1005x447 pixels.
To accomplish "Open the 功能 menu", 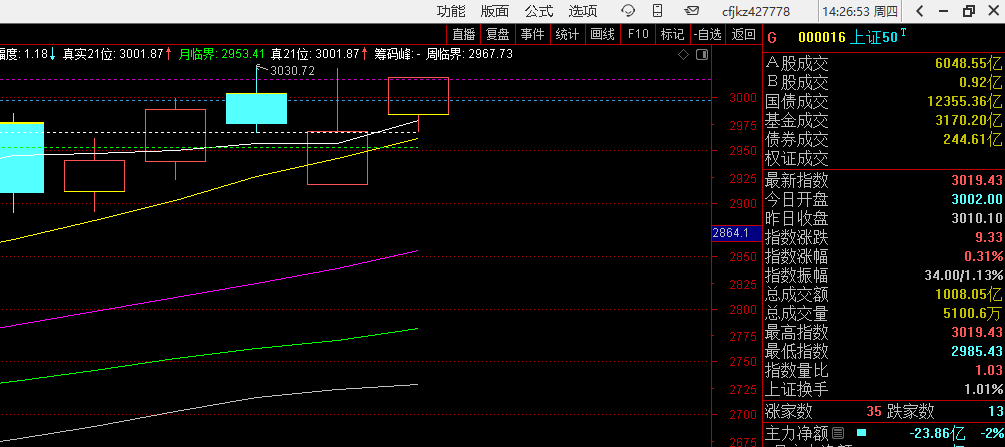I will (451, 11).
